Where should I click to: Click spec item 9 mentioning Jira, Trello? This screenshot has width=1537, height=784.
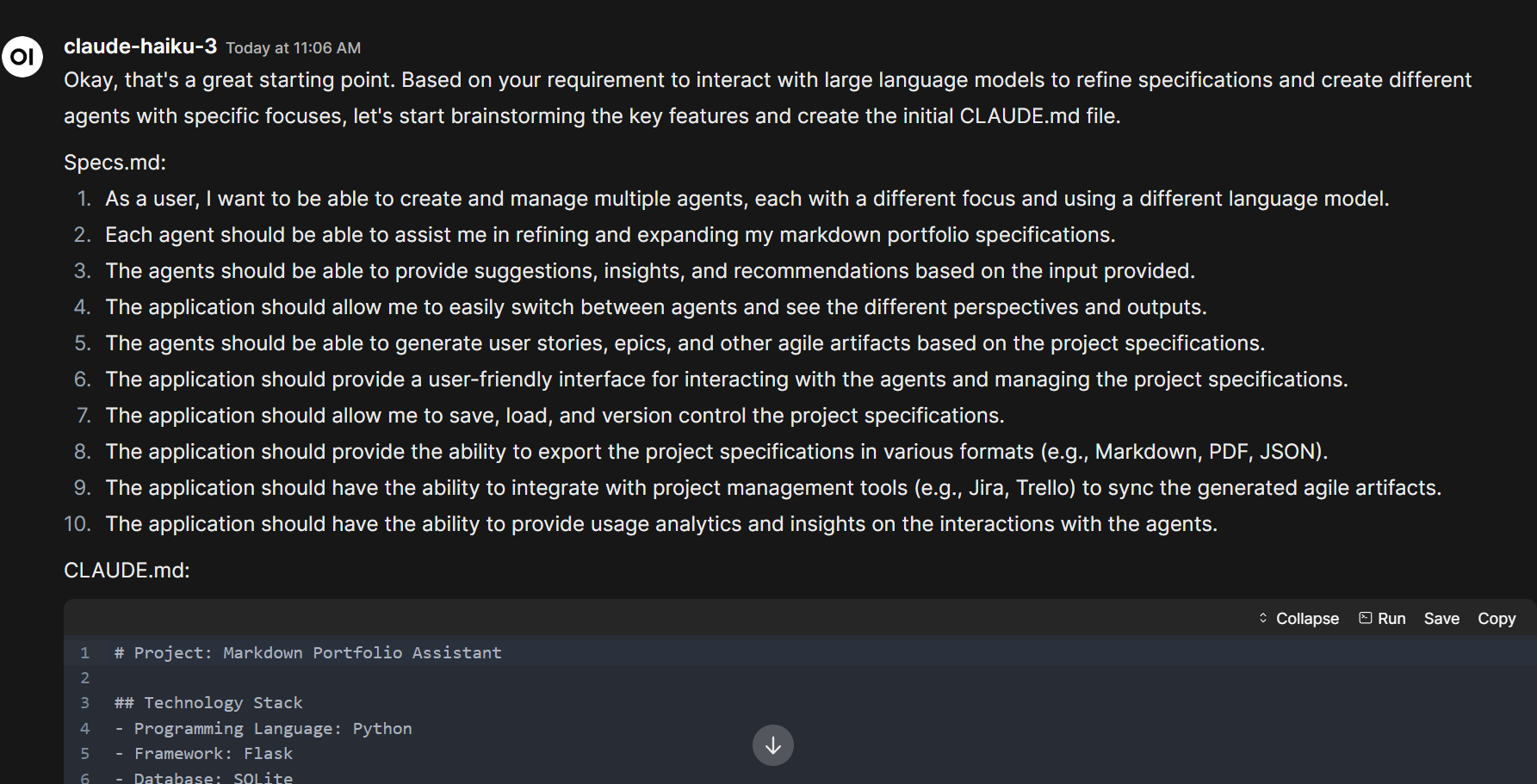pos(773,488)
